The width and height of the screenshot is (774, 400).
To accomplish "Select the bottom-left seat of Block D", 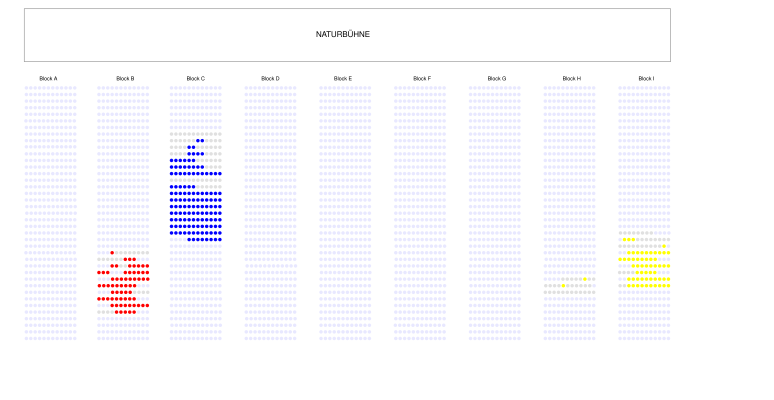I will [246, 338].
